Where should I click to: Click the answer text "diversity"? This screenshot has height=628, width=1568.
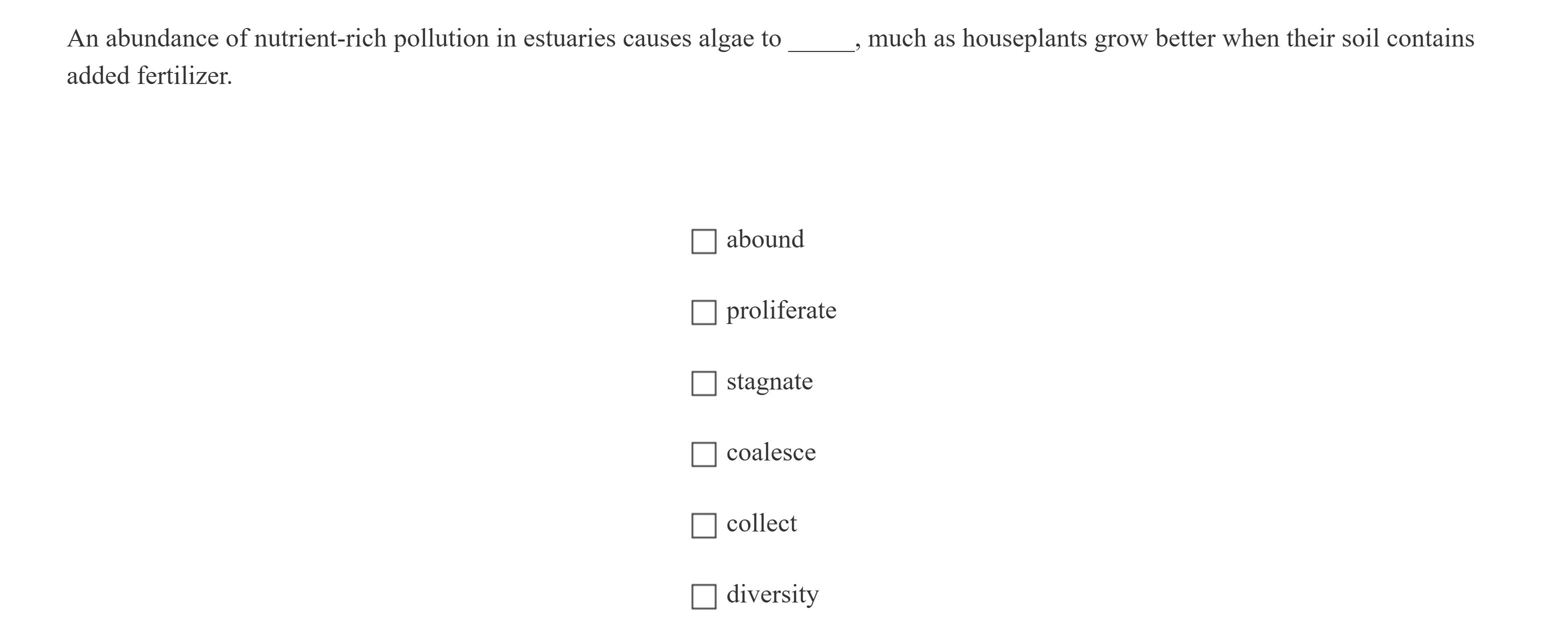(773, 594)
